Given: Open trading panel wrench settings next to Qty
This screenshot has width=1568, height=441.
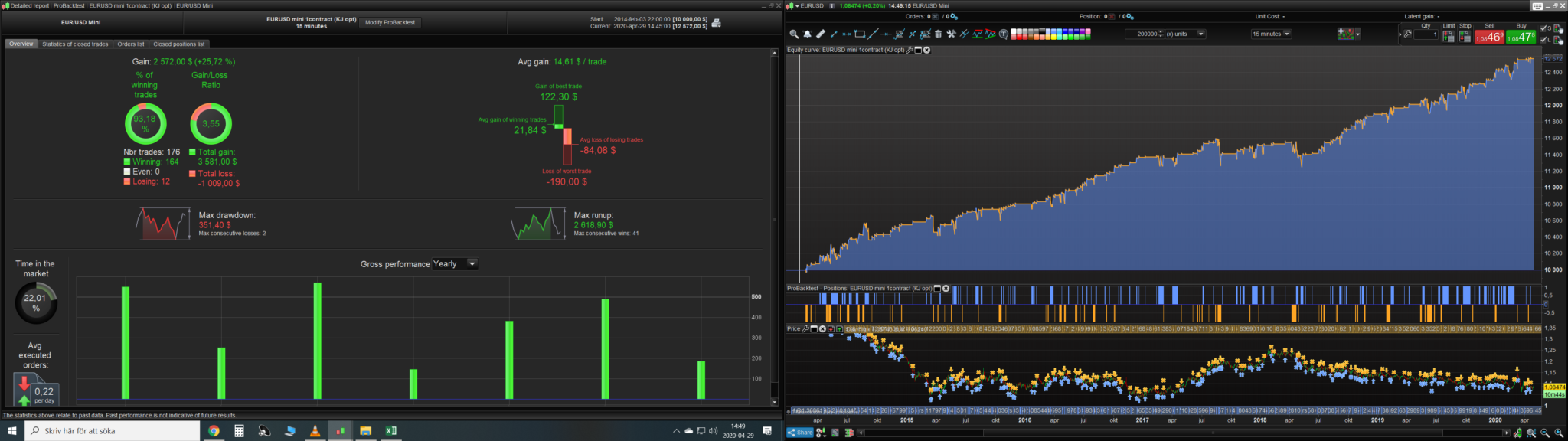Looking at the screenshot, I should tap(1407, 34).
